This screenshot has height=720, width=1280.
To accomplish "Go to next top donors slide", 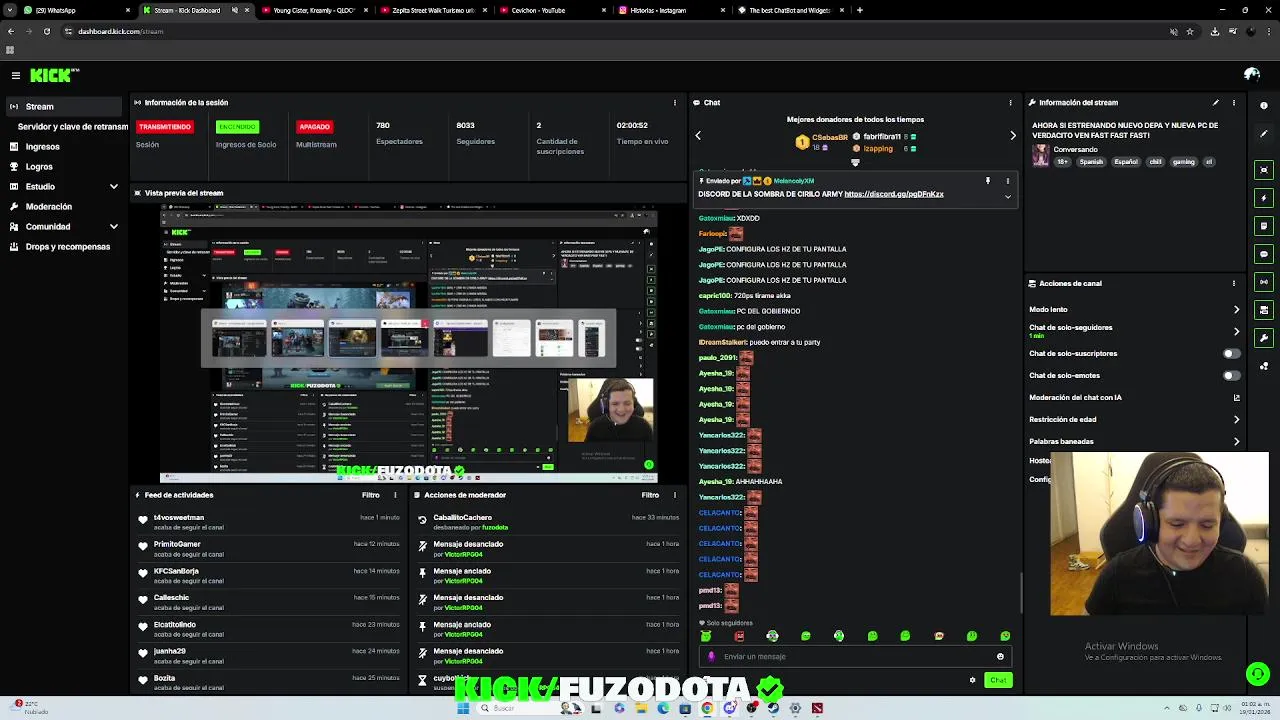I will [1012, 135].
